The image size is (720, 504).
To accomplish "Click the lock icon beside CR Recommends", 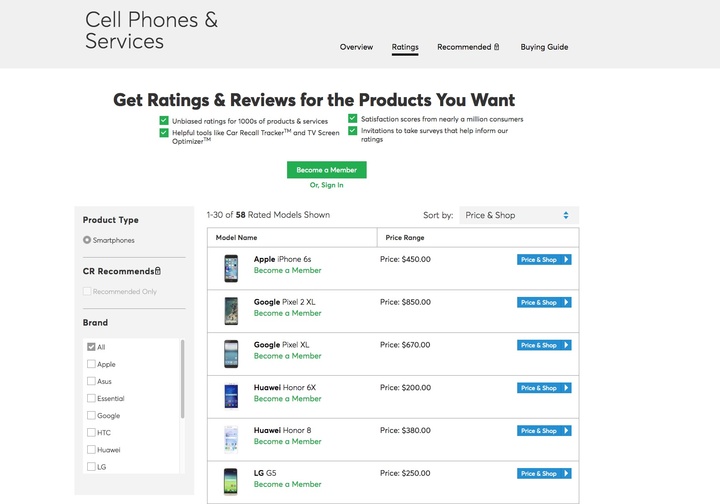I will pyautogui.click(x=158, y=271).
